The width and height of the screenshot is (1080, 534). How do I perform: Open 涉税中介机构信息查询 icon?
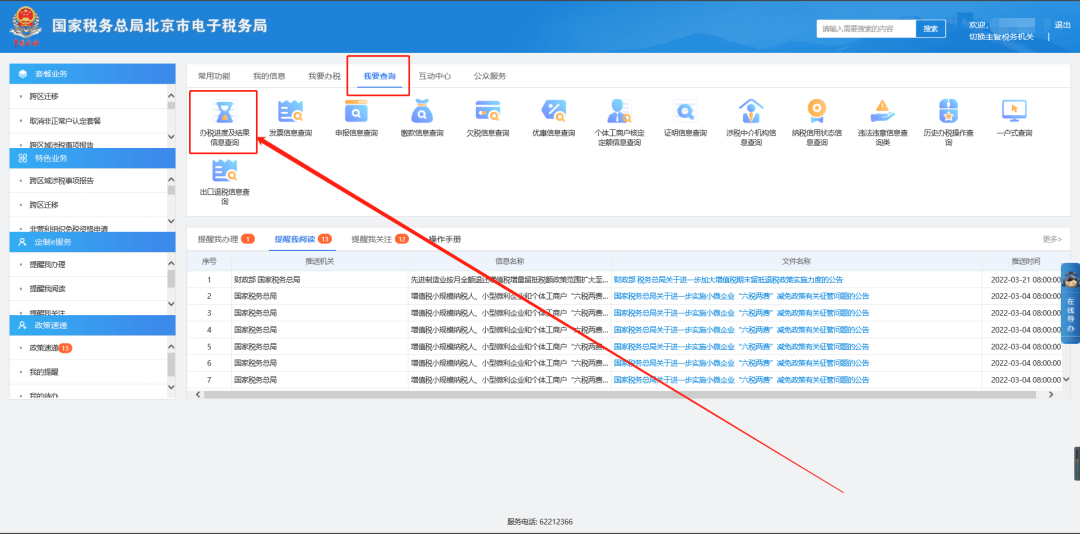751,111
